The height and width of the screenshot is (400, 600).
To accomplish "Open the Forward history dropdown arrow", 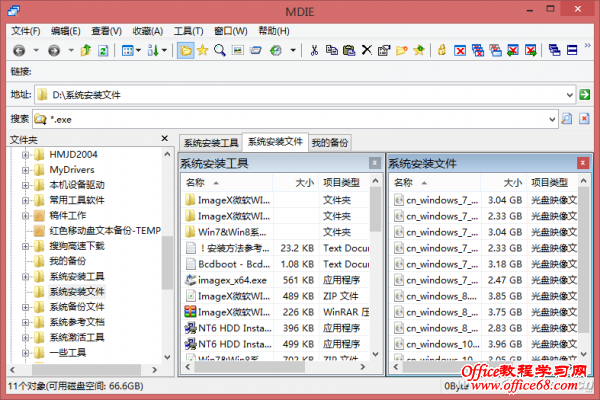I will [71, 50].
